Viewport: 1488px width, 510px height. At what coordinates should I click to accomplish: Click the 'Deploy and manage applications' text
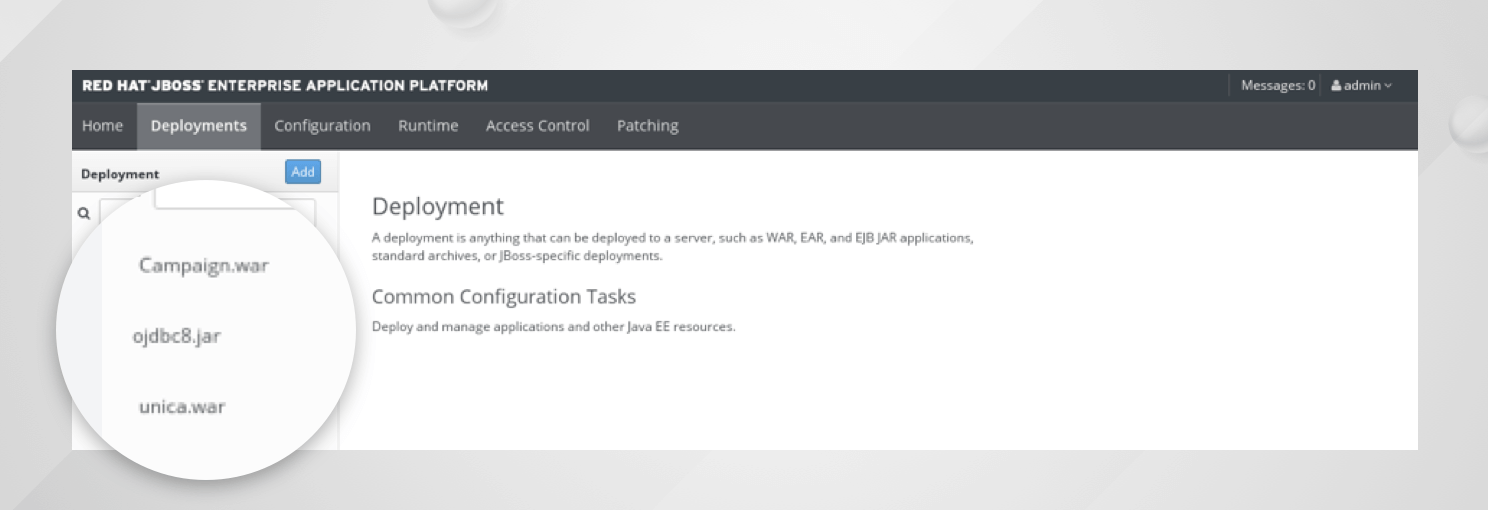pos(553,327)
